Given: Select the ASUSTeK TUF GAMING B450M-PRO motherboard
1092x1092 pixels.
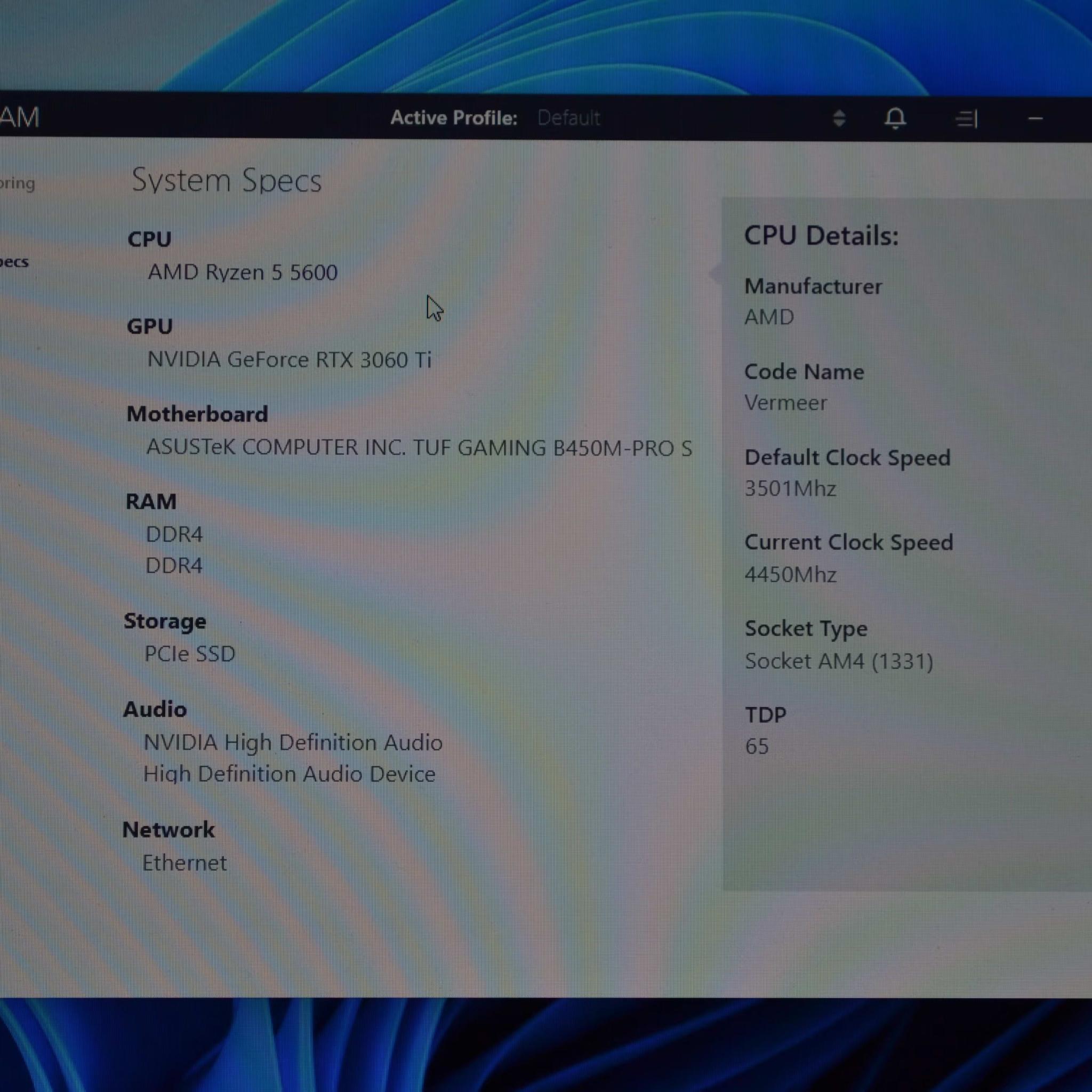Looking at the screenshot, I should (x=419, y=448).
